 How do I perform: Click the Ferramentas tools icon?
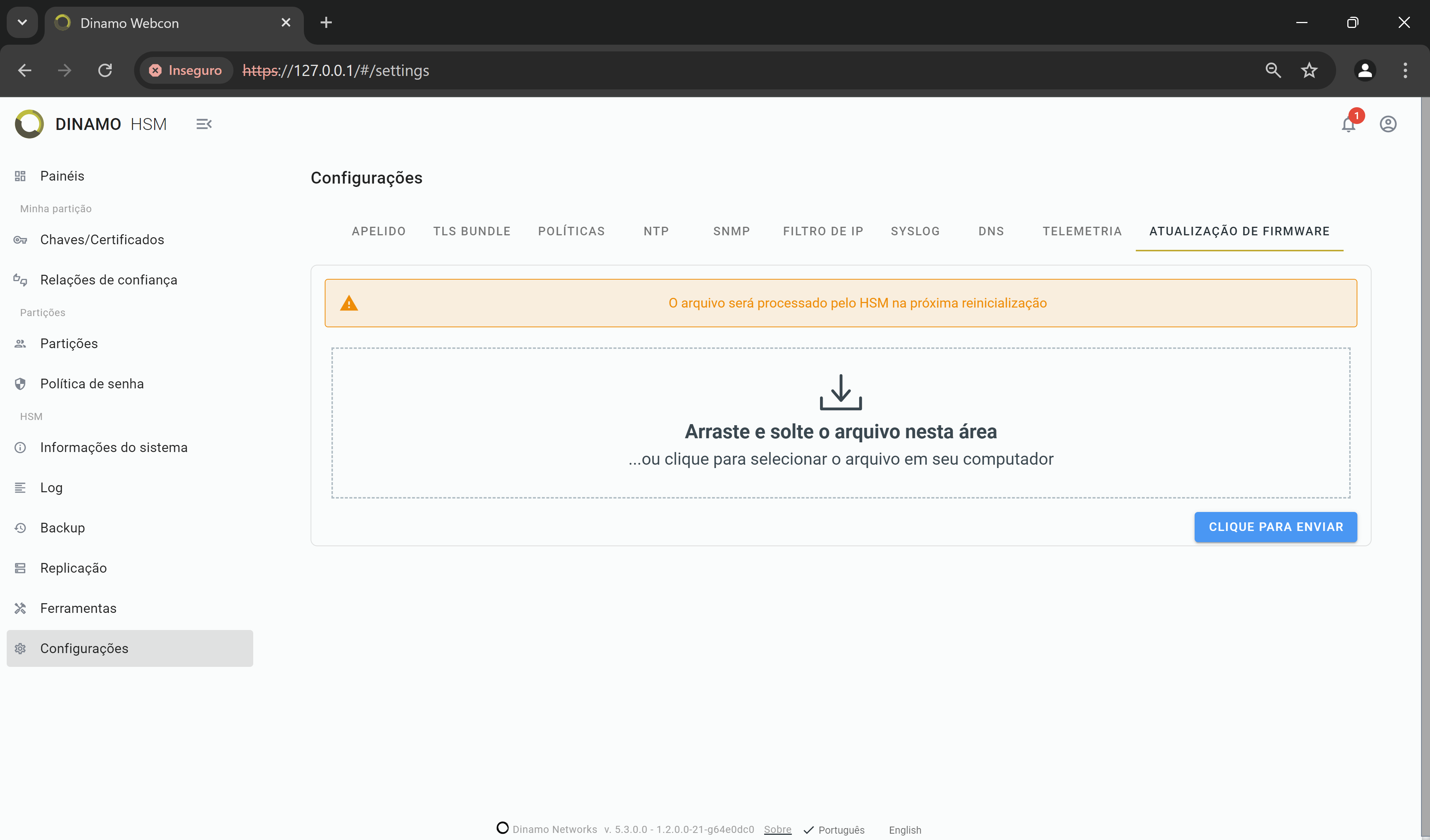tap(20, 608)
